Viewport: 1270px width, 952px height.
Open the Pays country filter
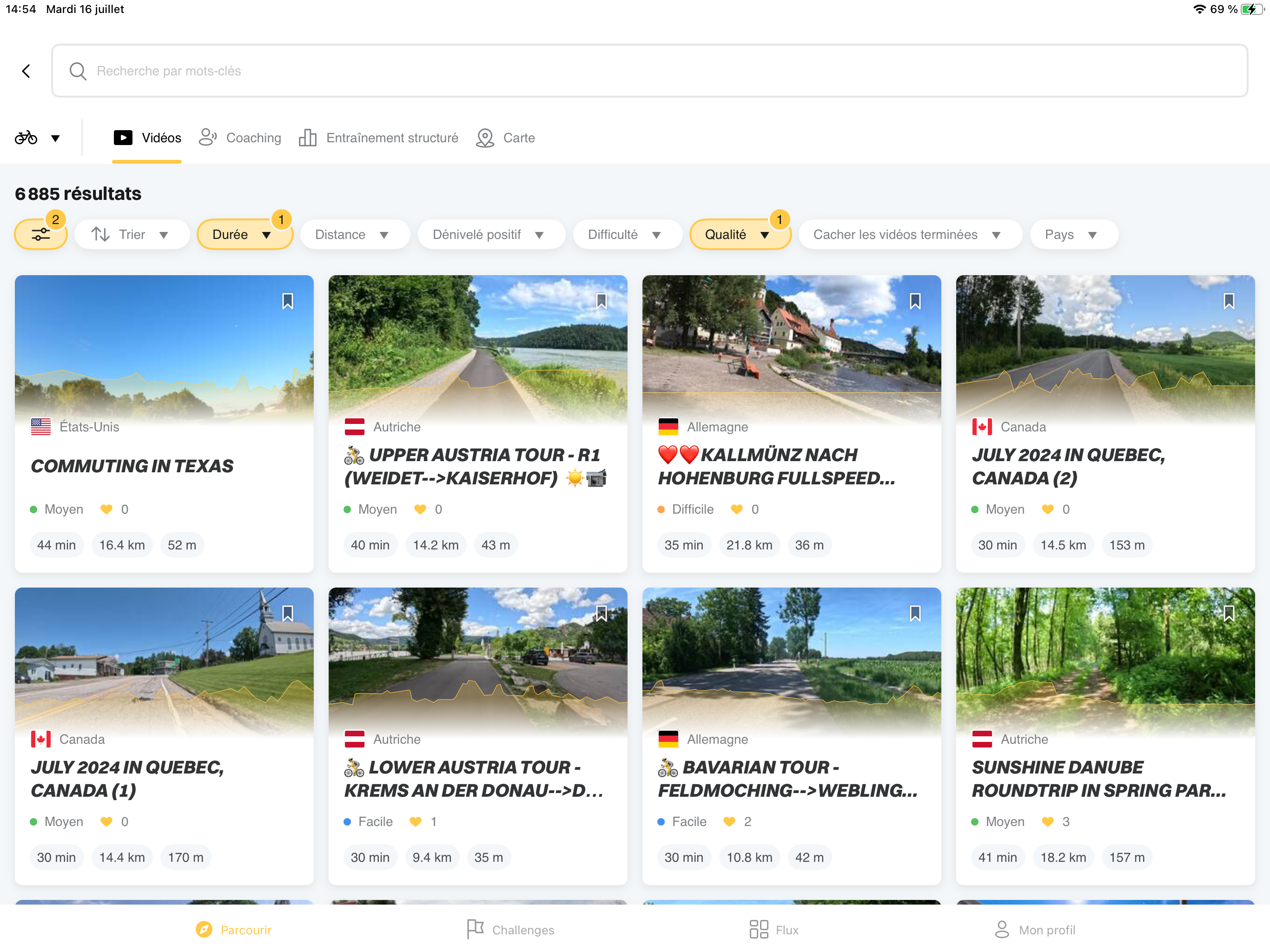[x=1074, y=234]
